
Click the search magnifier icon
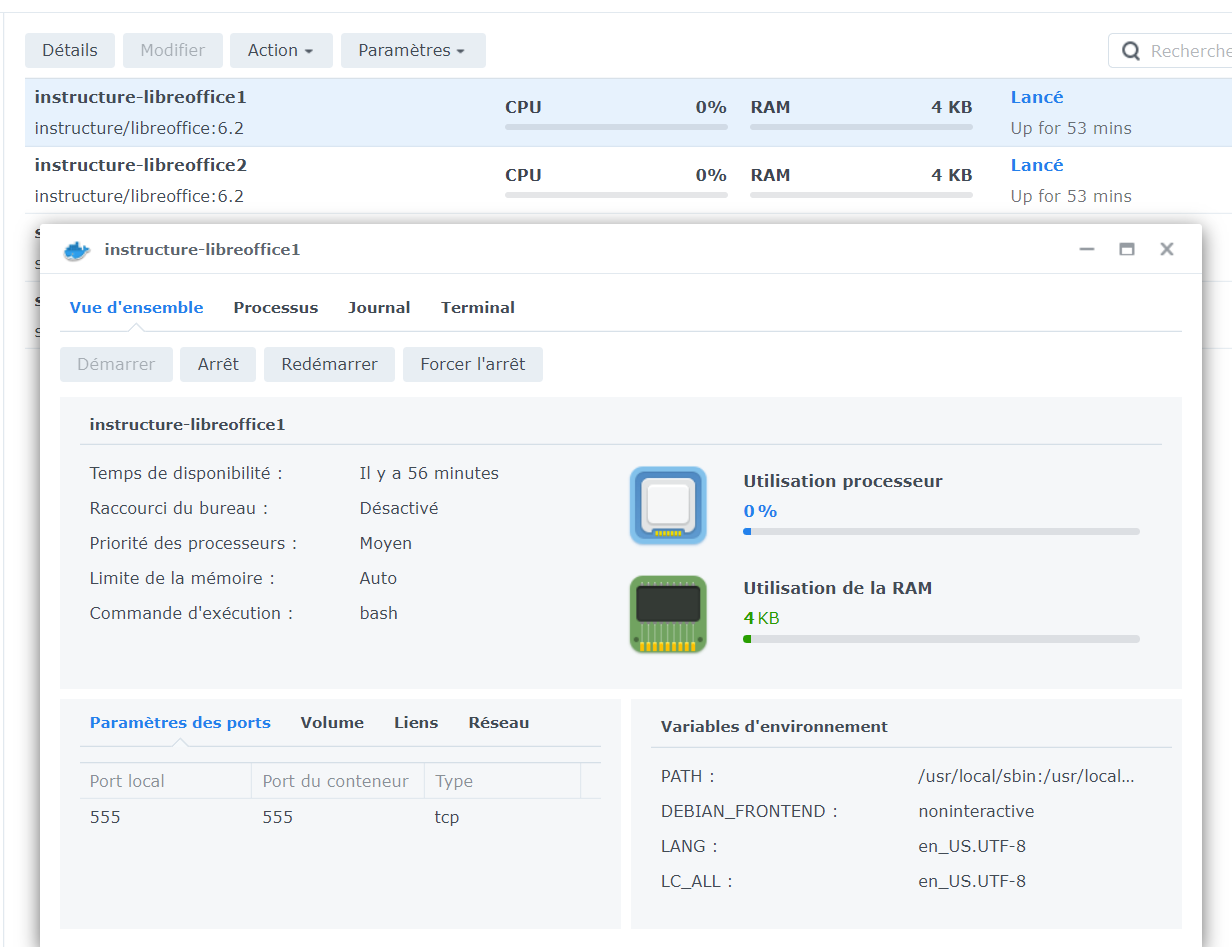(1131, 51)
